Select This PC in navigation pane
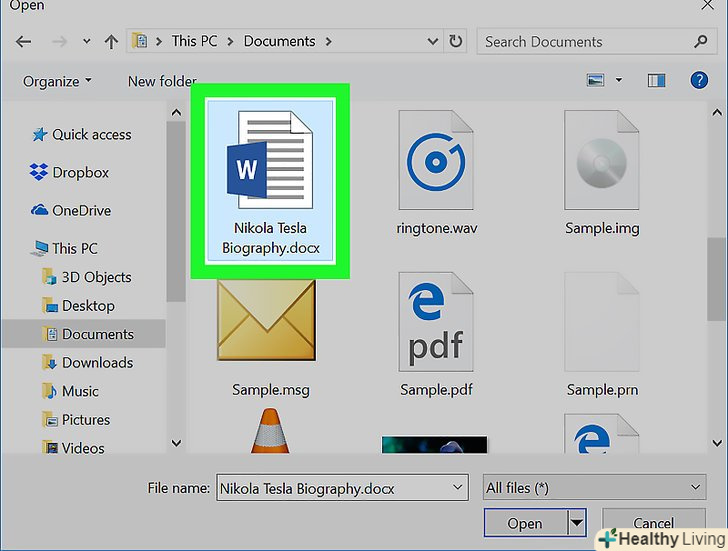 tap(64, 248)
